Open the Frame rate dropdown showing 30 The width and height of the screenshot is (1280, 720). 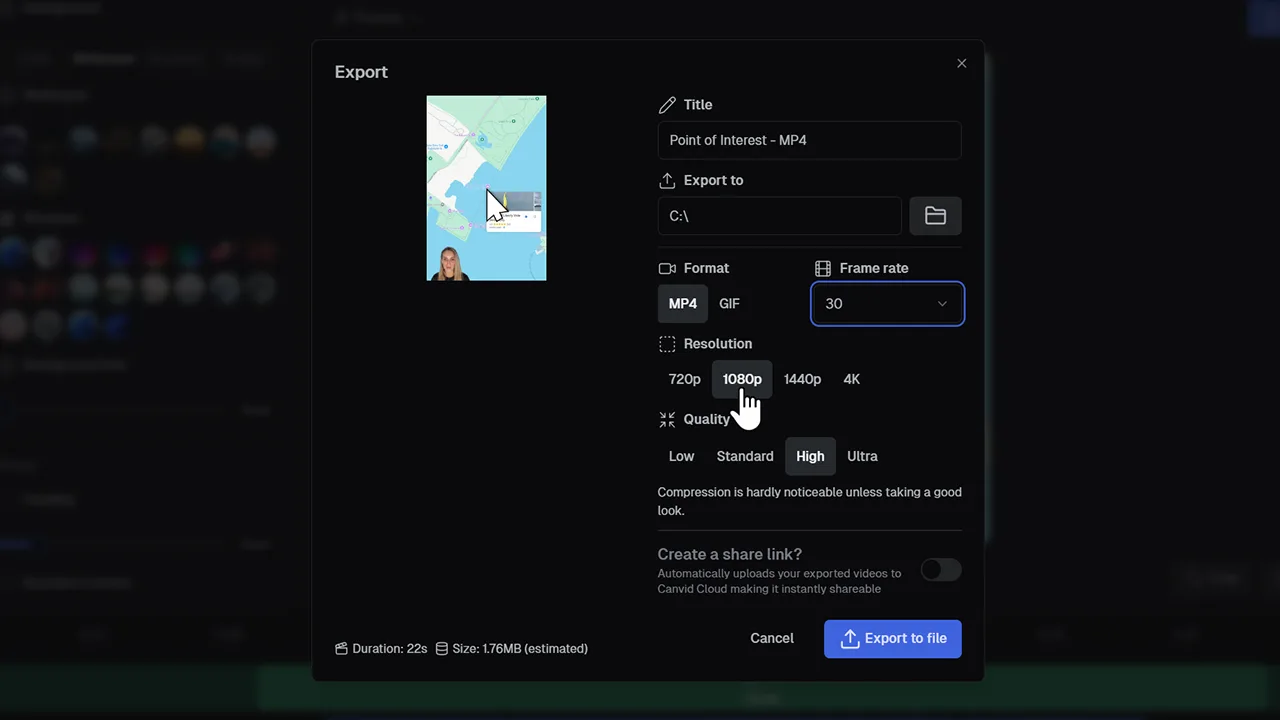point(887,303)
